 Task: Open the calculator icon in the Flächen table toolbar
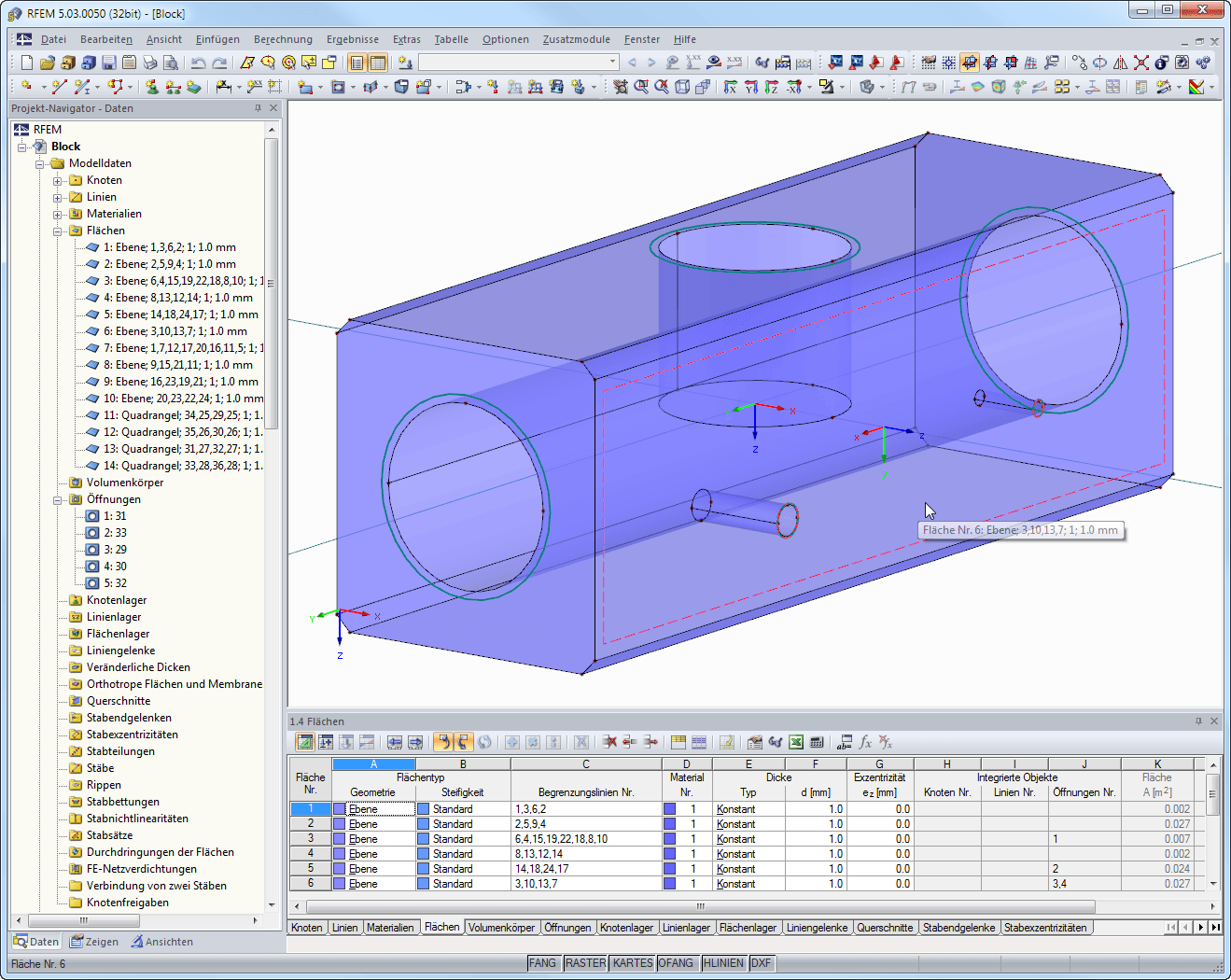click(x=817, y=744)
